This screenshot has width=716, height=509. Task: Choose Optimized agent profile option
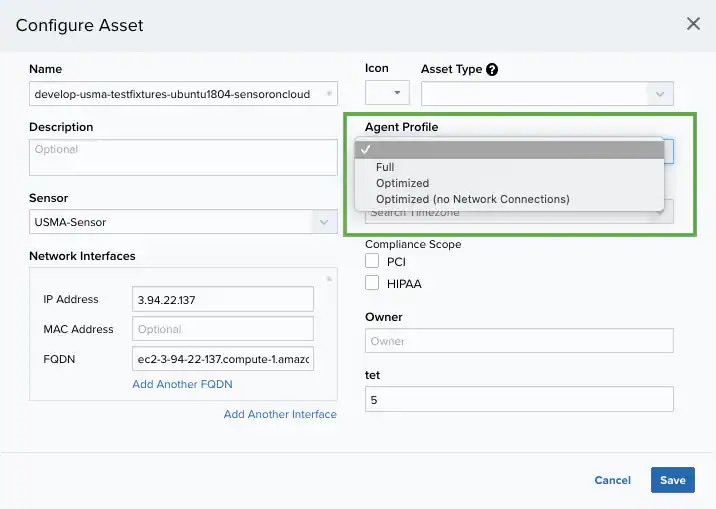(x=402, y=183)
